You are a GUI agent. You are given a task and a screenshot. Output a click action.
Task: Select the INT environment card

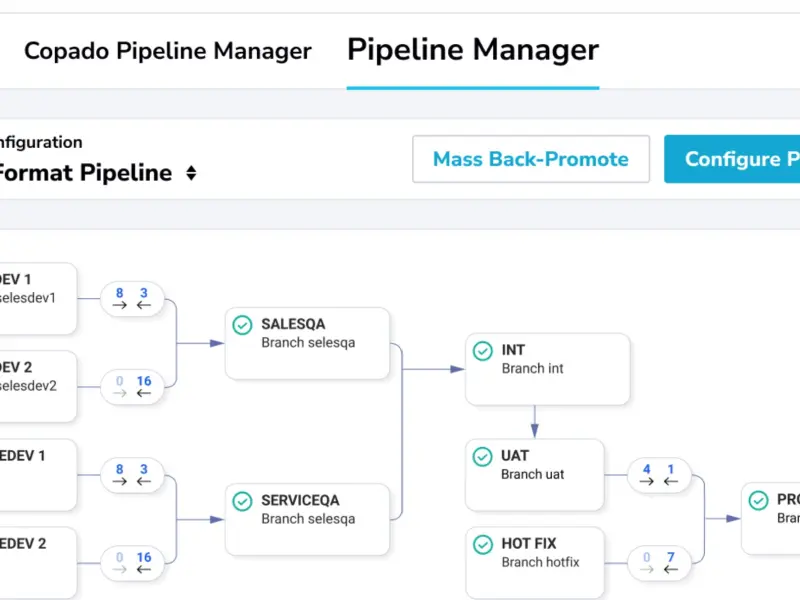click(x=547, y=369)
